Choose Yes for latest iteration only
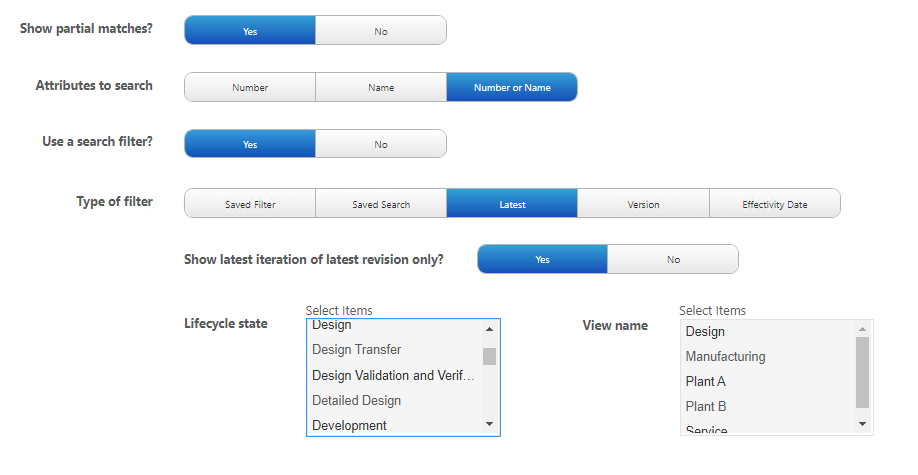The image size is (918, 475). 543,259
